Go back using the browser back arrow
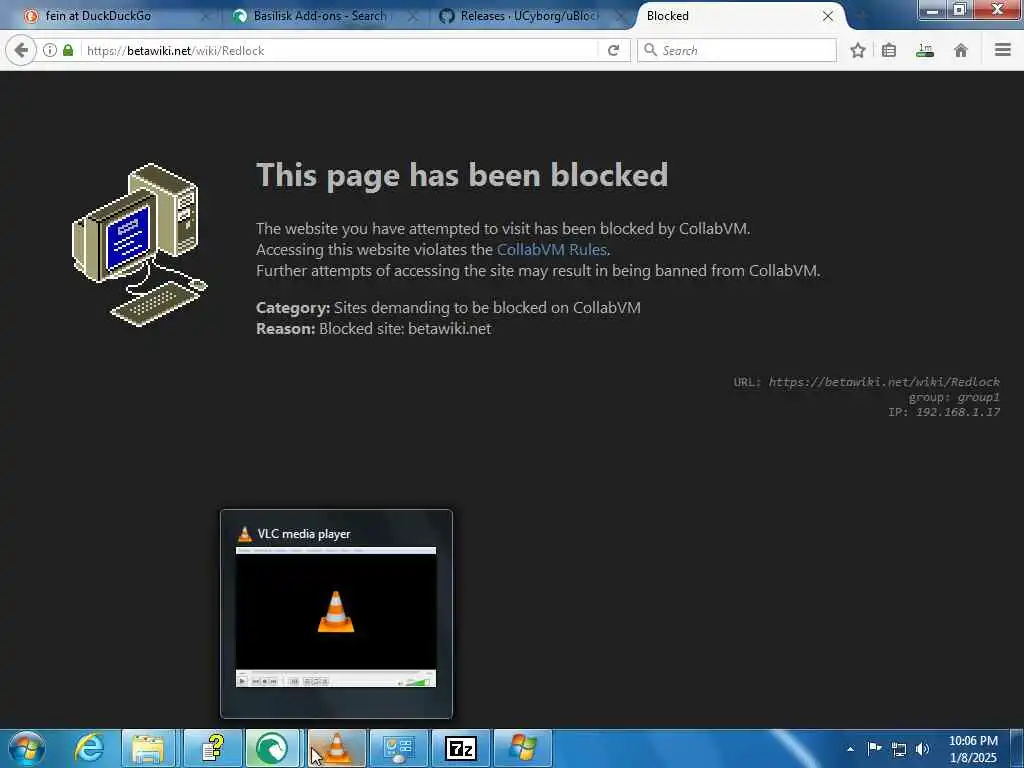This screenshot has width=1024, height=768. click(x=21, y=50)
